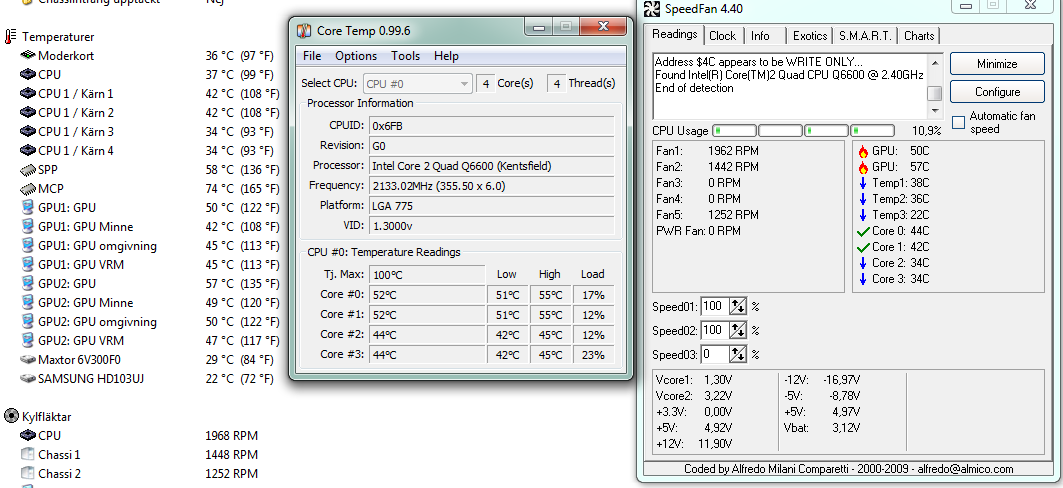The image size is (1063, 488).
Task: Adjust the Speed01 spinner arrows
Action: tap(738, 306)
